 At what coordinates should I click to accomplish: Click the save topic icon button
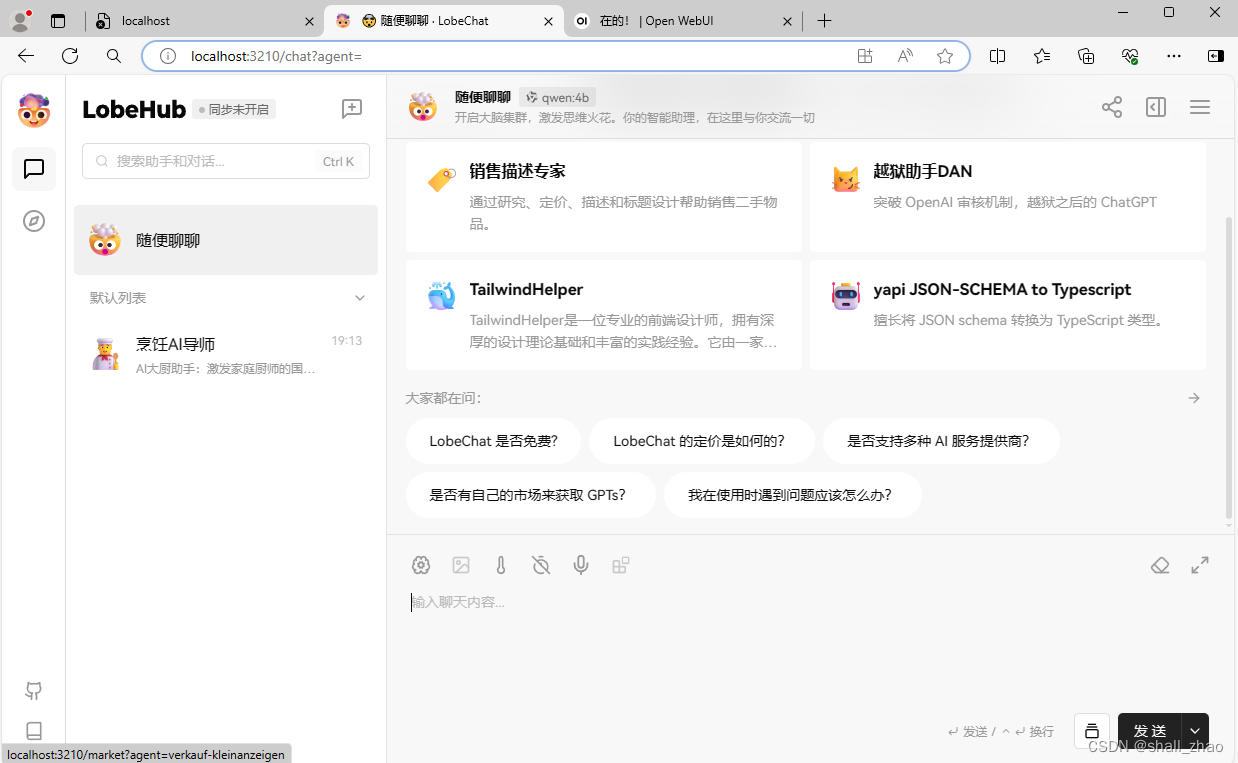1092,731
